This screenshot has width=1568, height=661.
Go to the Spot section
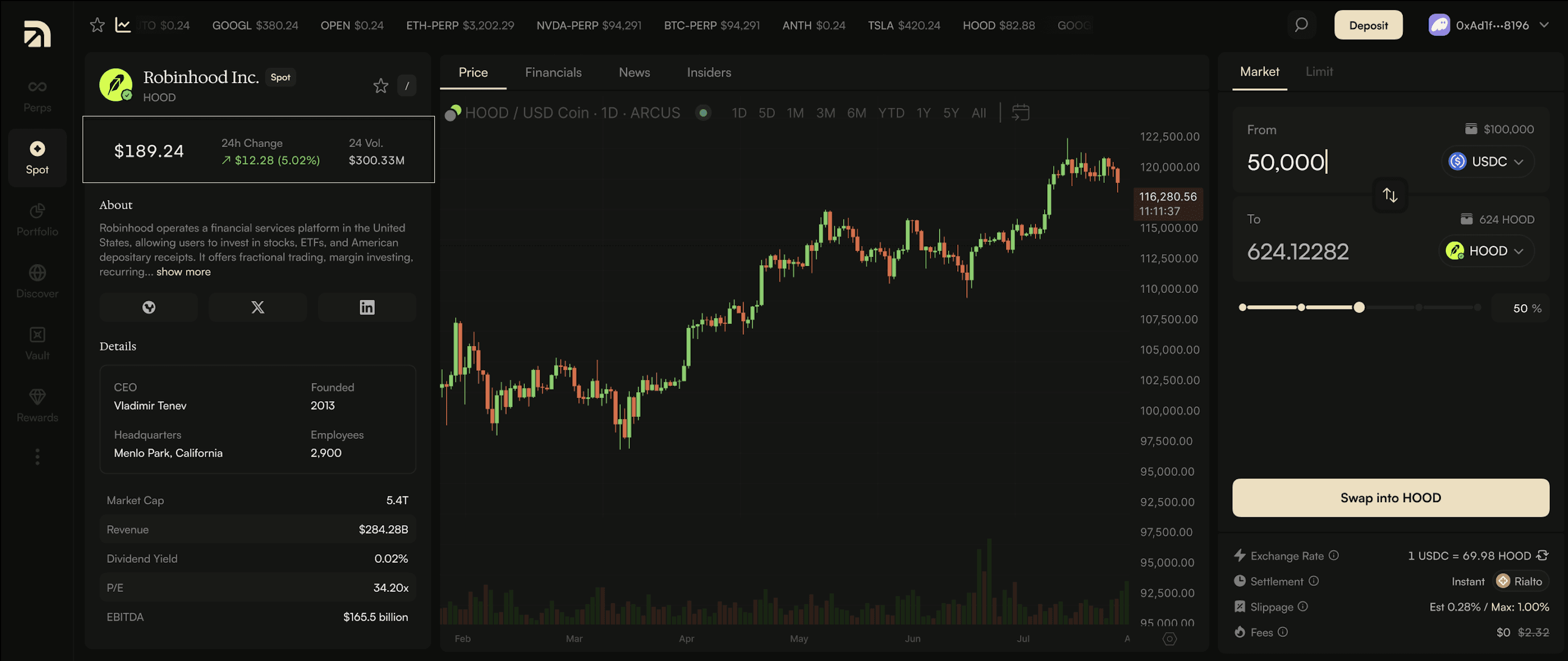click(37, 158)
